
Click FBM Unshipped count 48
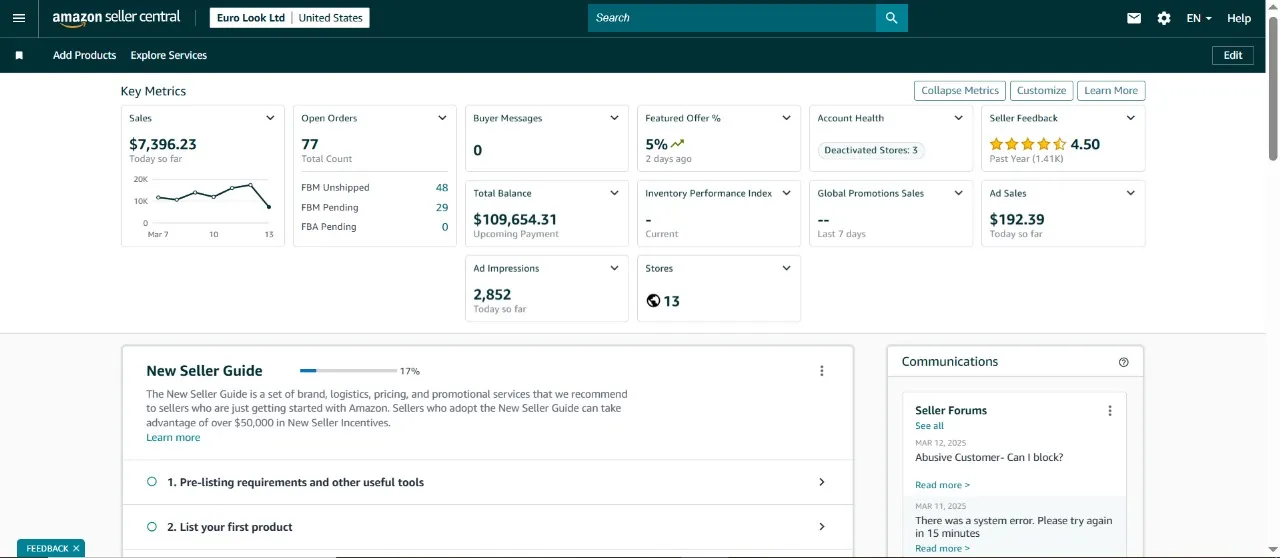pyautogui.click(x=442, y=187)
